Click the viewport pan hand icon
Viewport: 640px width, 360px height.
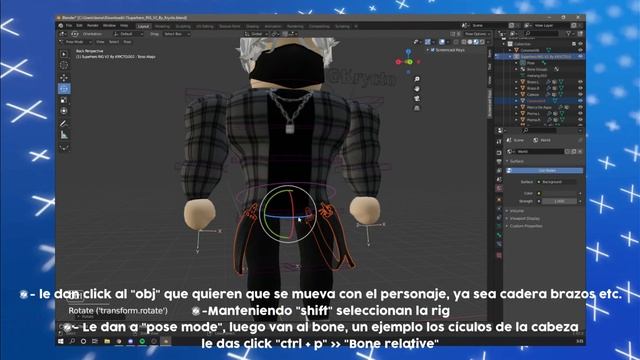(417, 89)
